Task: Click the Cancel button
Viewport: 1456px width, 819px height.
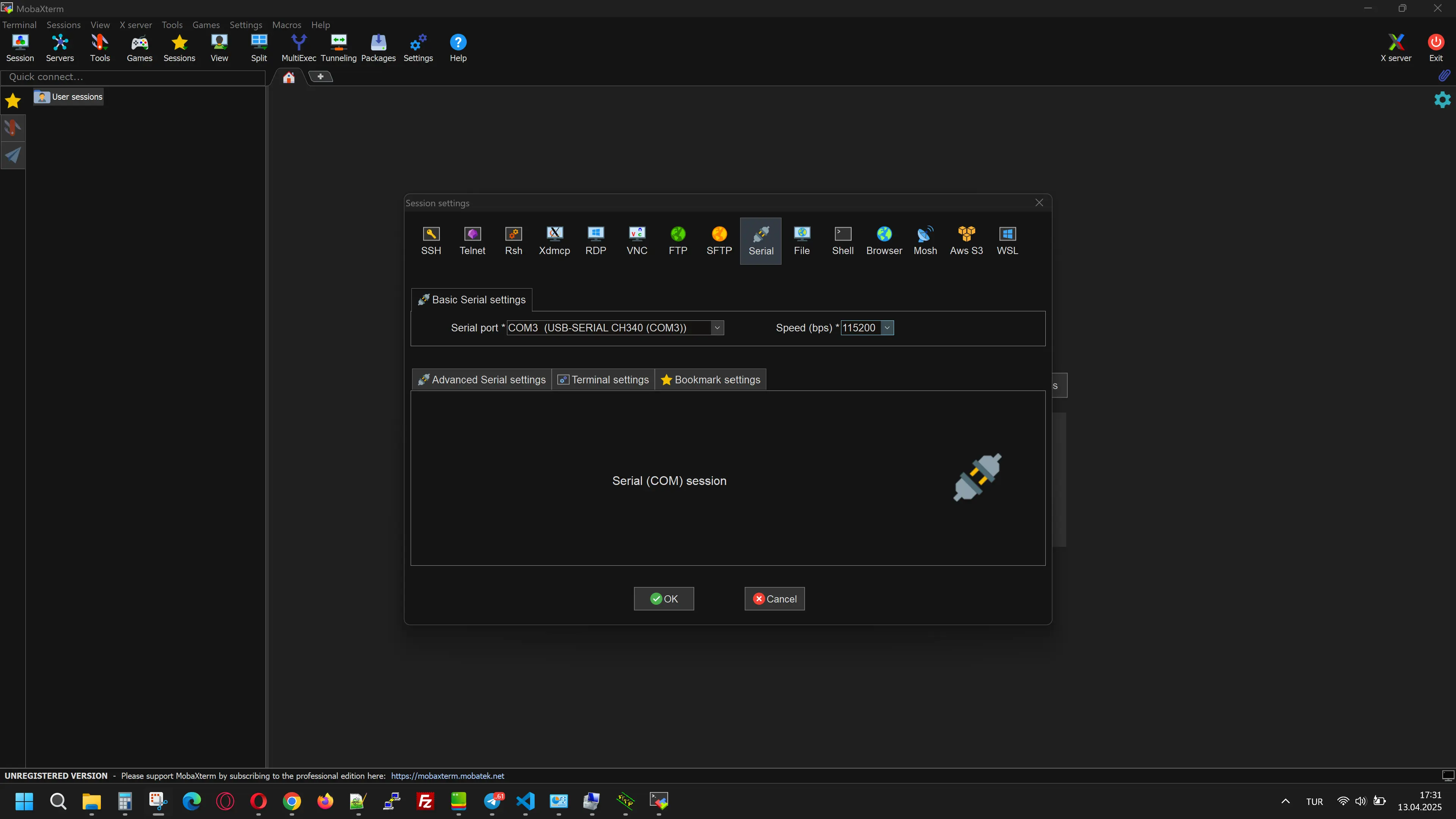Action: pyautogui.click(x=774, y=599)
